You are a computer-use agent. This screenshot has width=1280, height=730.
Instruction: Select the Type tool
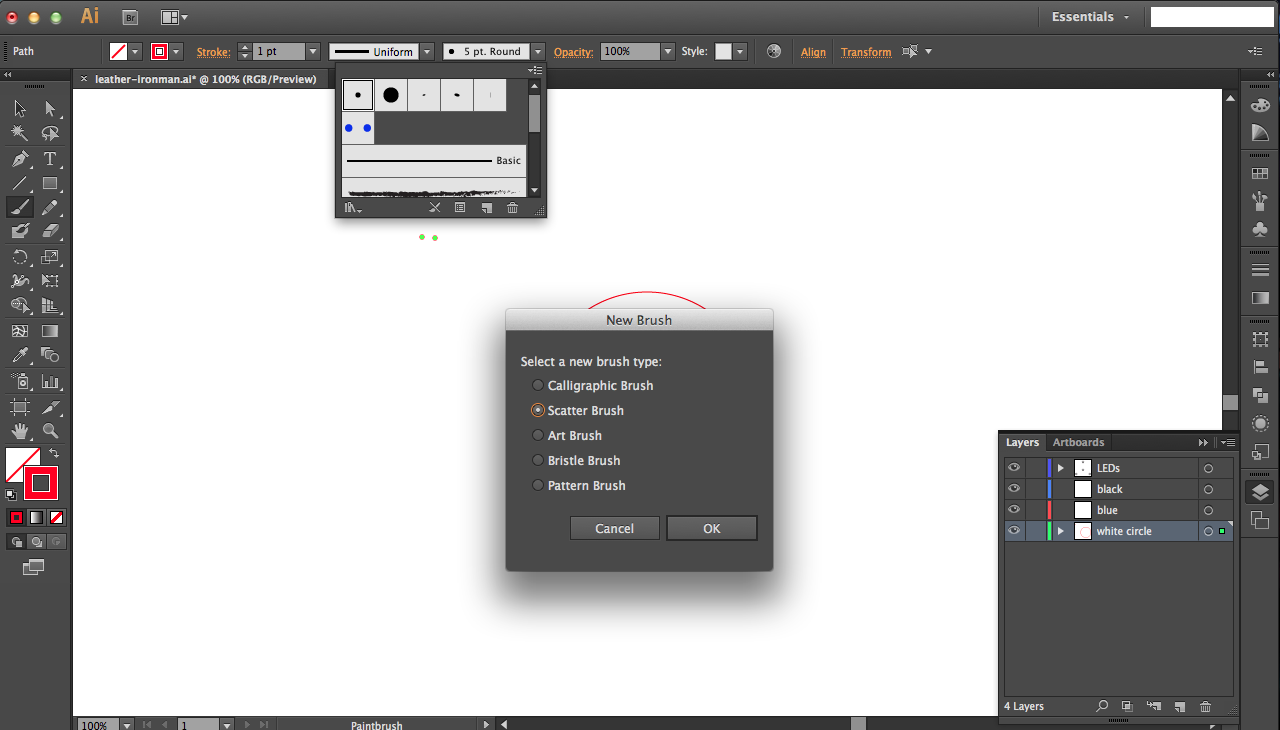[x=49, y=158]
